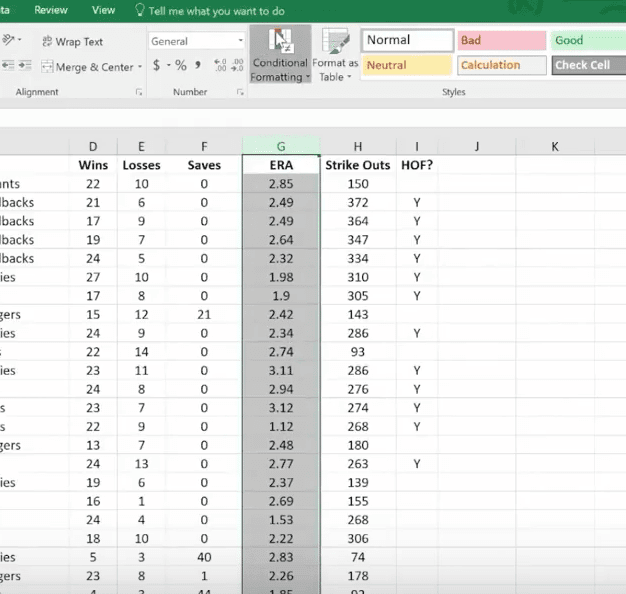The image size is (626, 594).
Task: Open the Alignment dialog launcher
Action: coord(138,92)
